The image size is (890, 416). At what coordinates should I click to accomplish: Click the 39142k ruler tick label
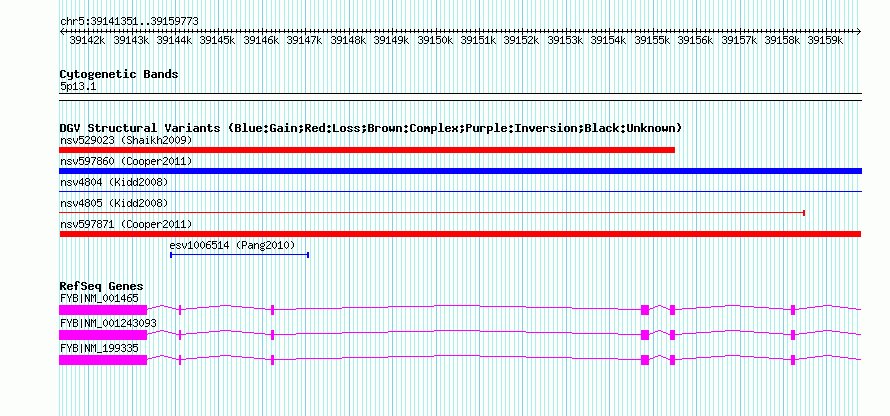pos(87,40)
